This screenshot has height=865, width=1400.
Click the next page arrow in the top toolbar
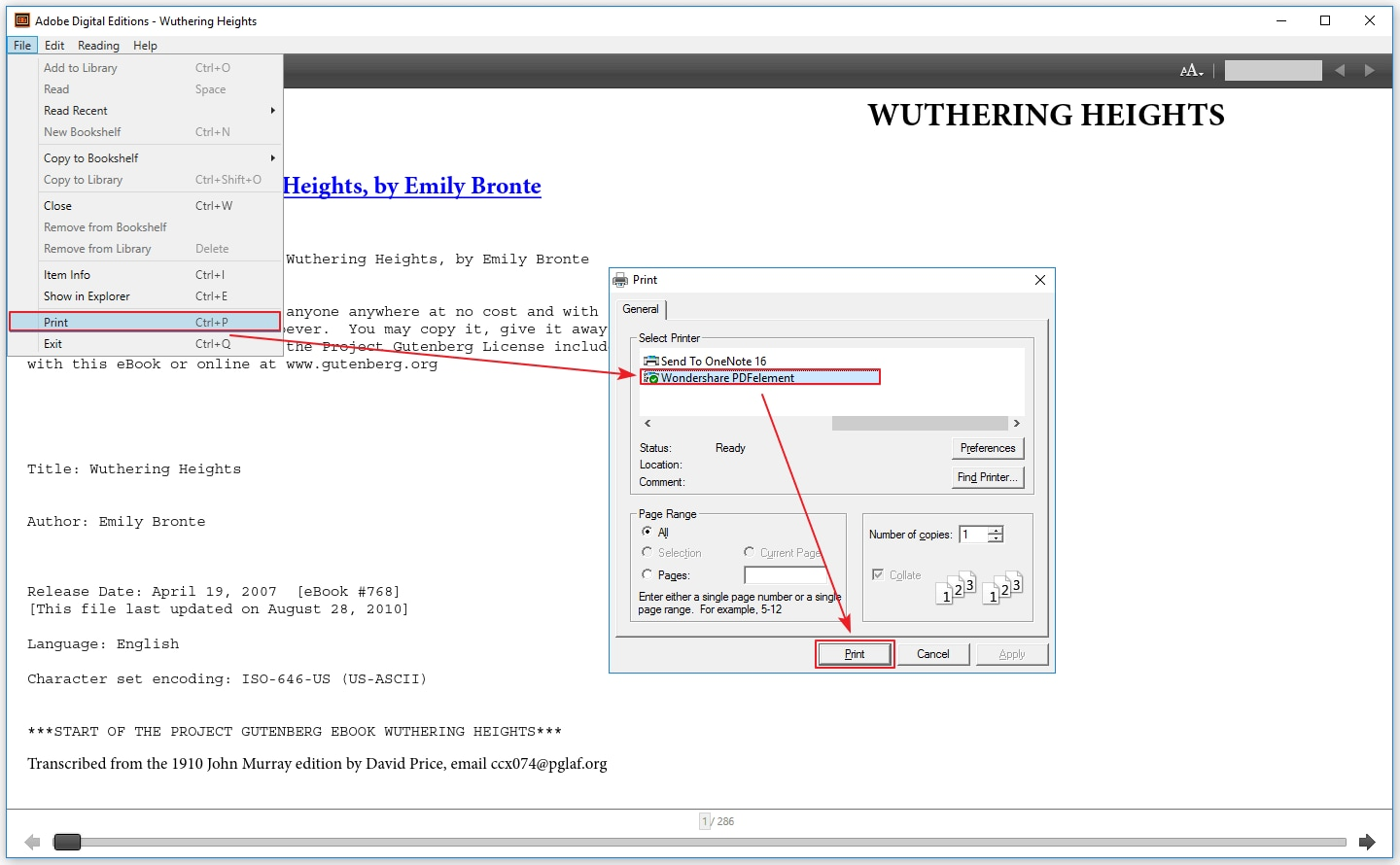(x=1369, y=69)
